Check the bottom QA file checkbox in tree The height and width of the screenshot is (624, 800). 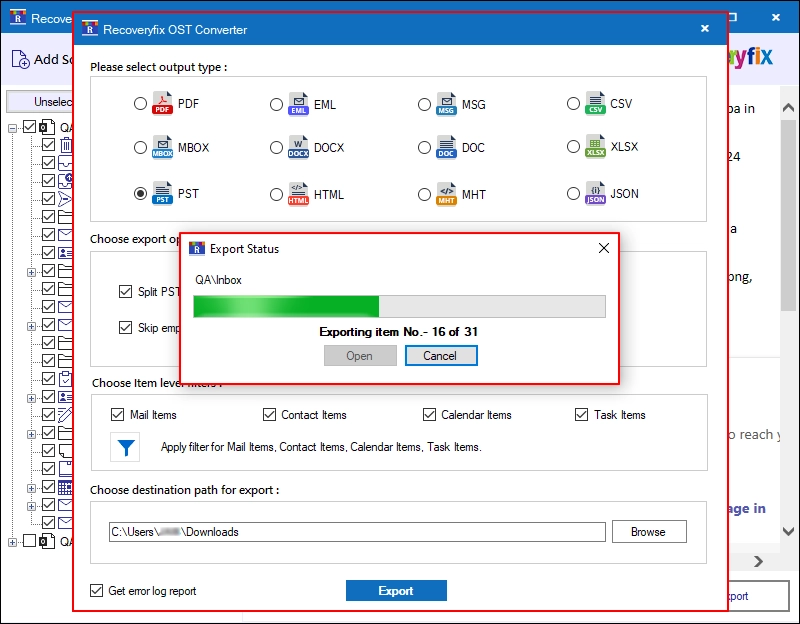pyautogui.click(x=30, y=541)
